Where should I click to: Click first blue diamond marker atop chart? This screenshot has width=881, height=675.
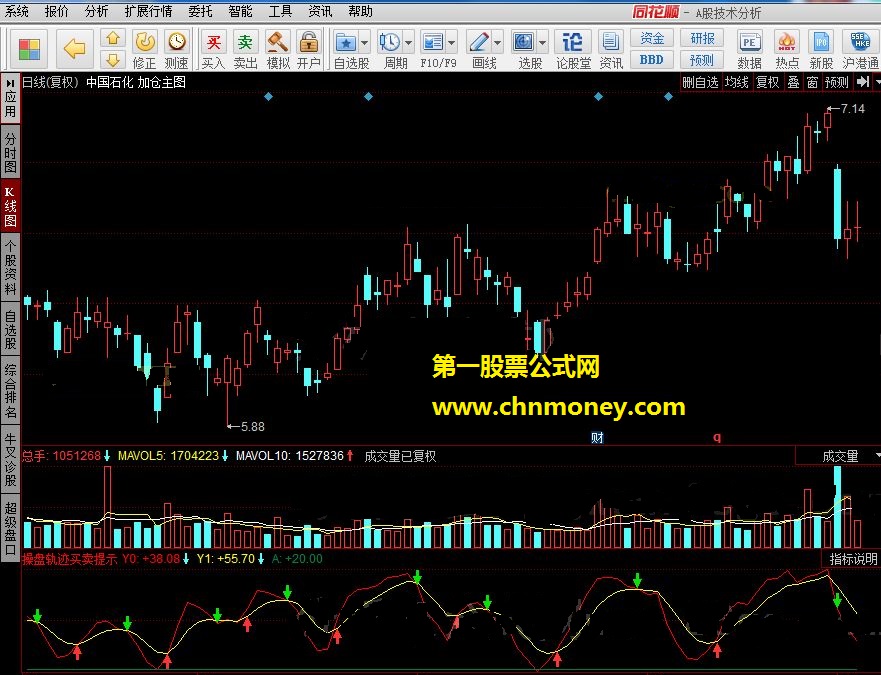coord(269,97)
